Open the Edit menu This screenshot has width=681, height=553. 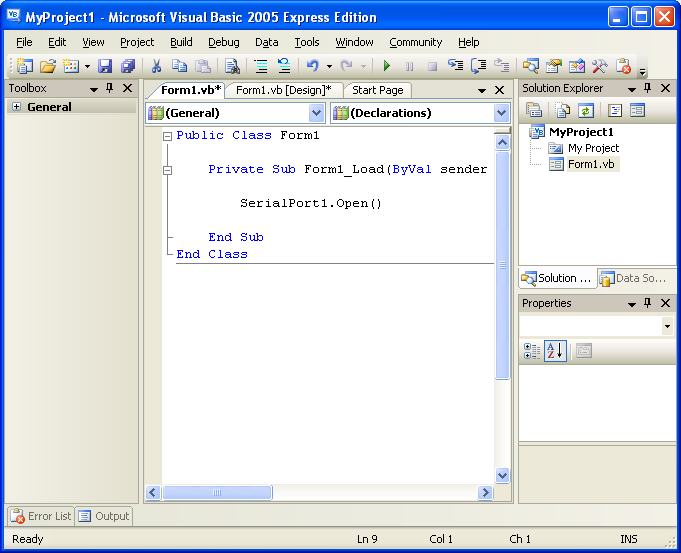pyautogui.click(x=57, y=42)
